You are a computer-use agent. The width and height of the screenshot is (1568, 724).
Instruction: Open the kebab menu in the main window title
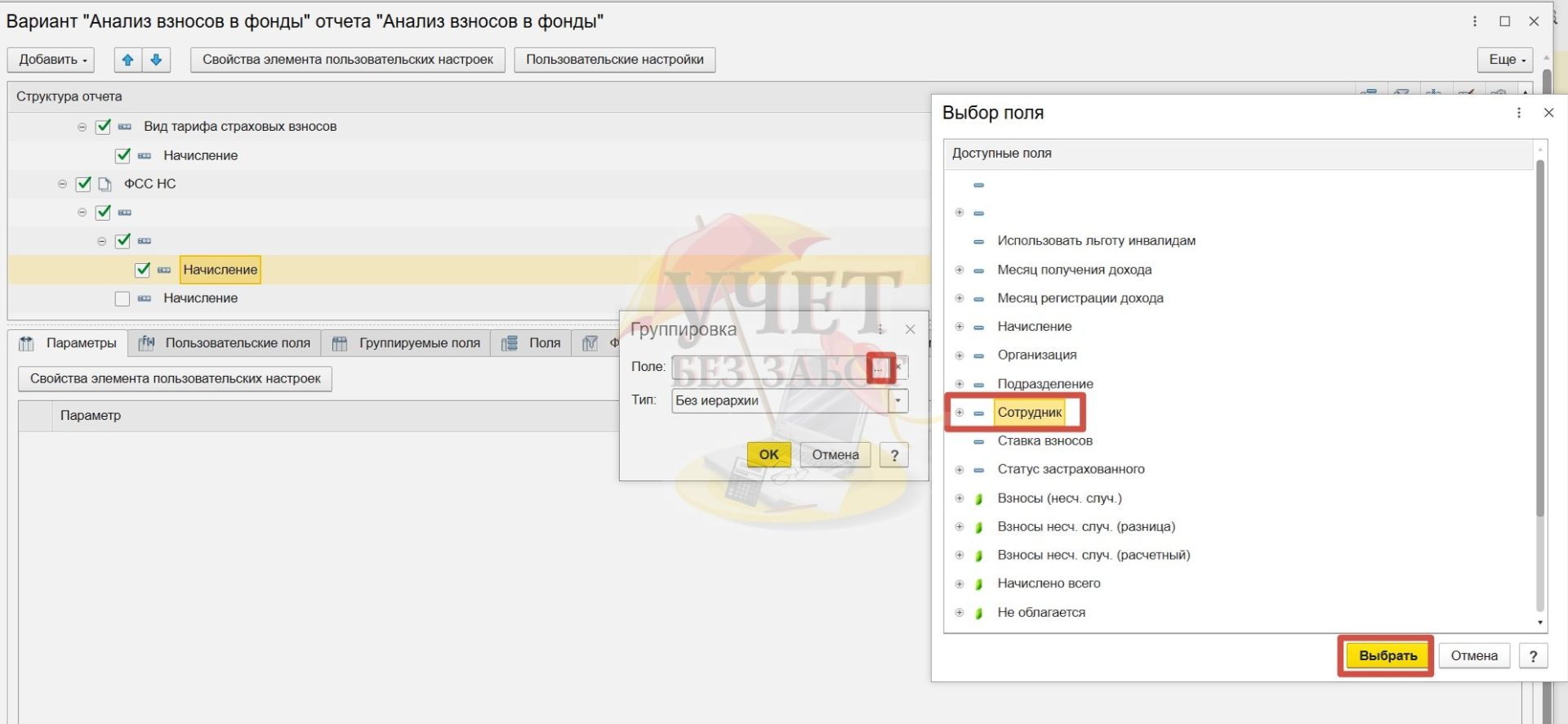1475,21
